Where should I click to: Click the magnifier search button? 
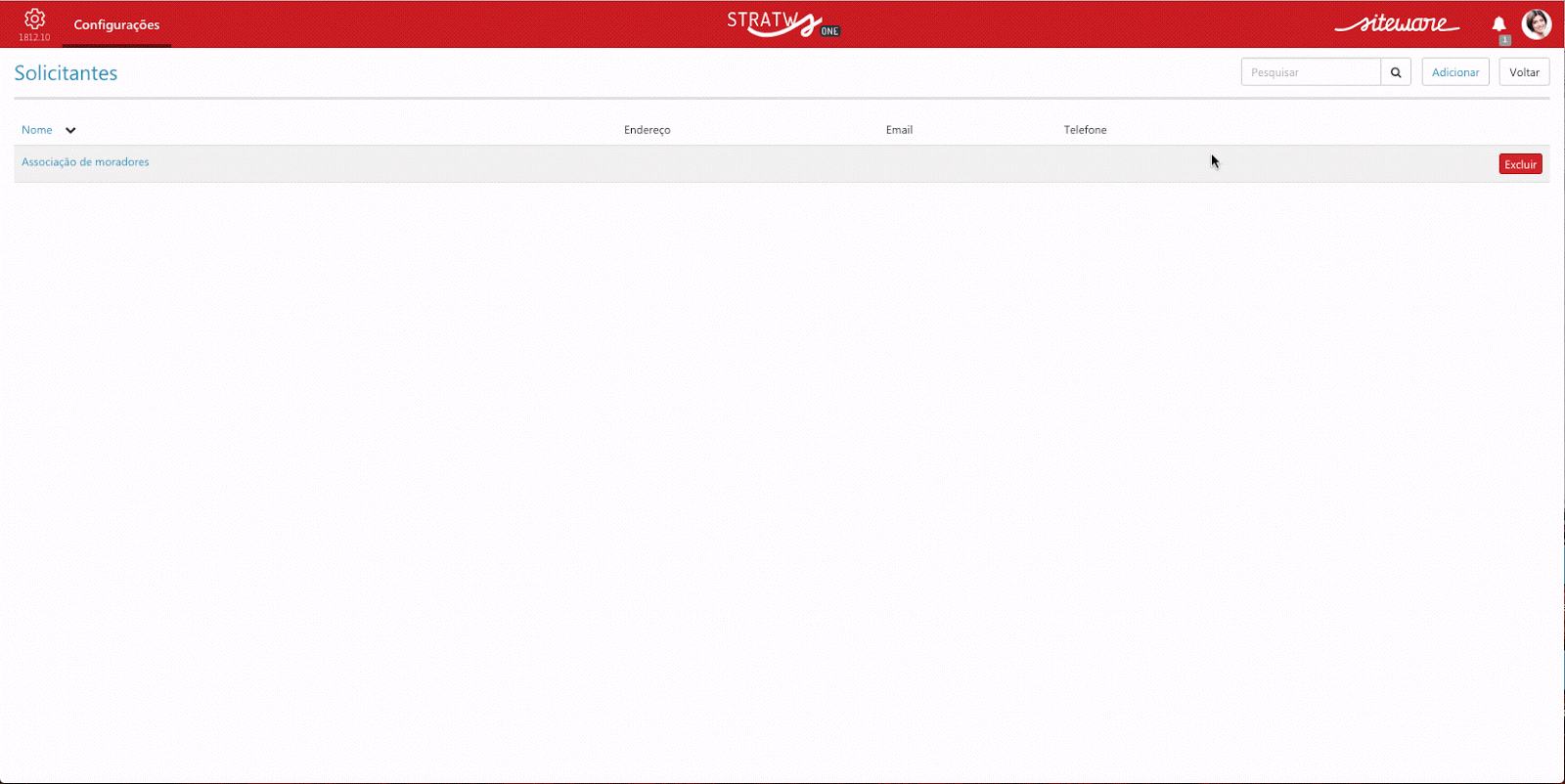(x=1396, y=72)
